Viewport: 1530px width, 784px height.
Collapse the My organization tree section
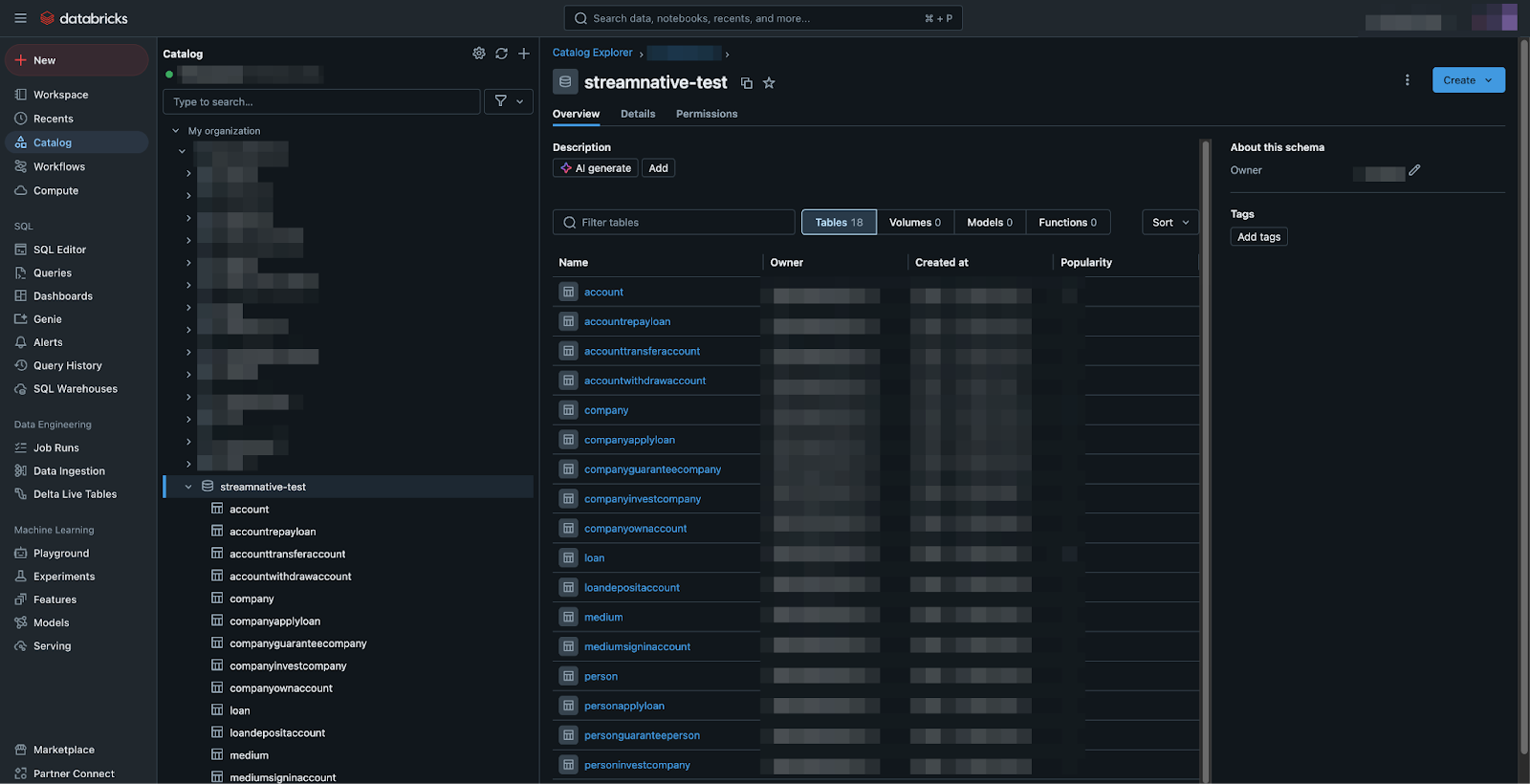176,131
